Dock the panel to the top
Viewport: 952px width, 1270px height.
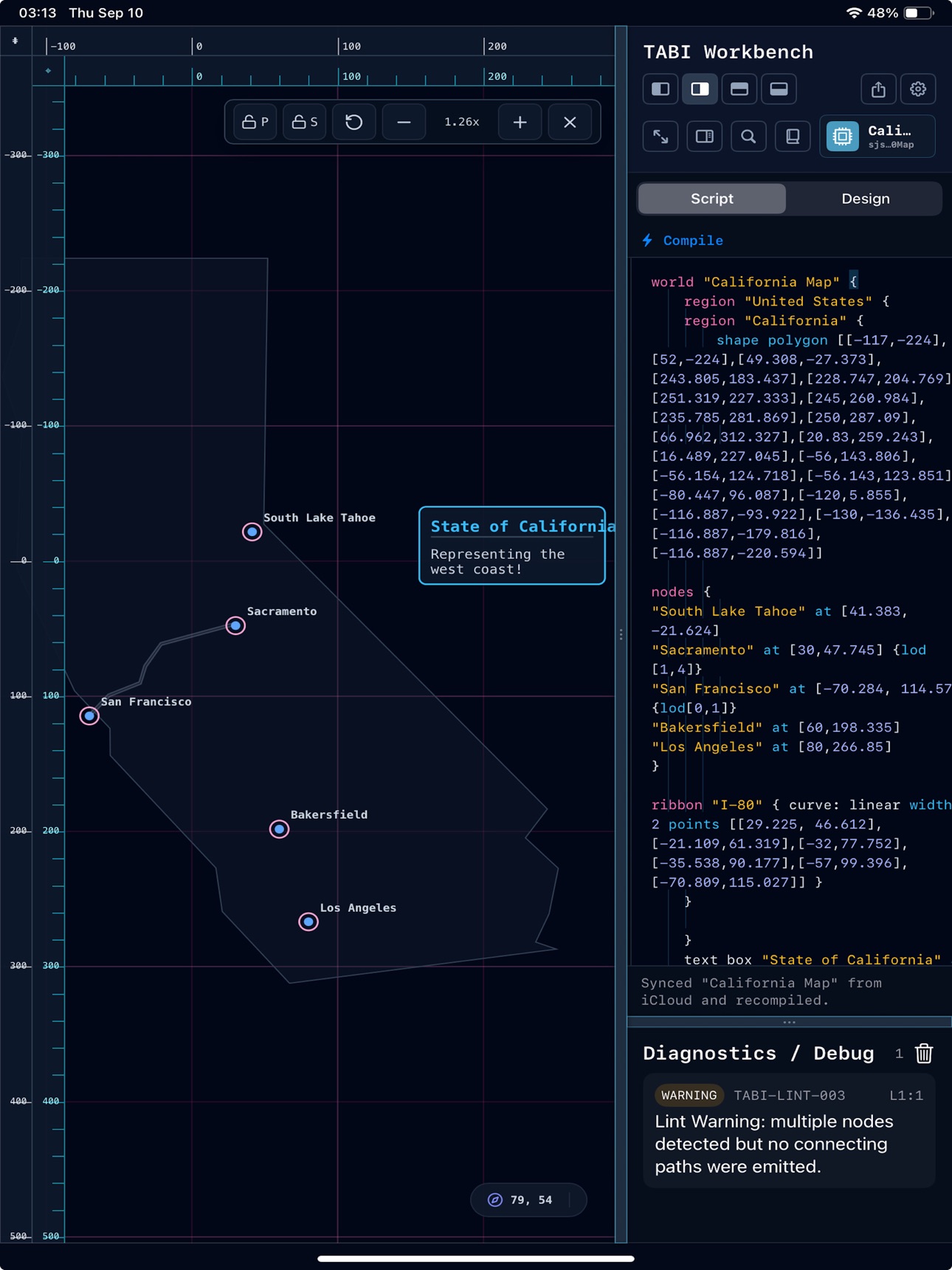[739, 89]
